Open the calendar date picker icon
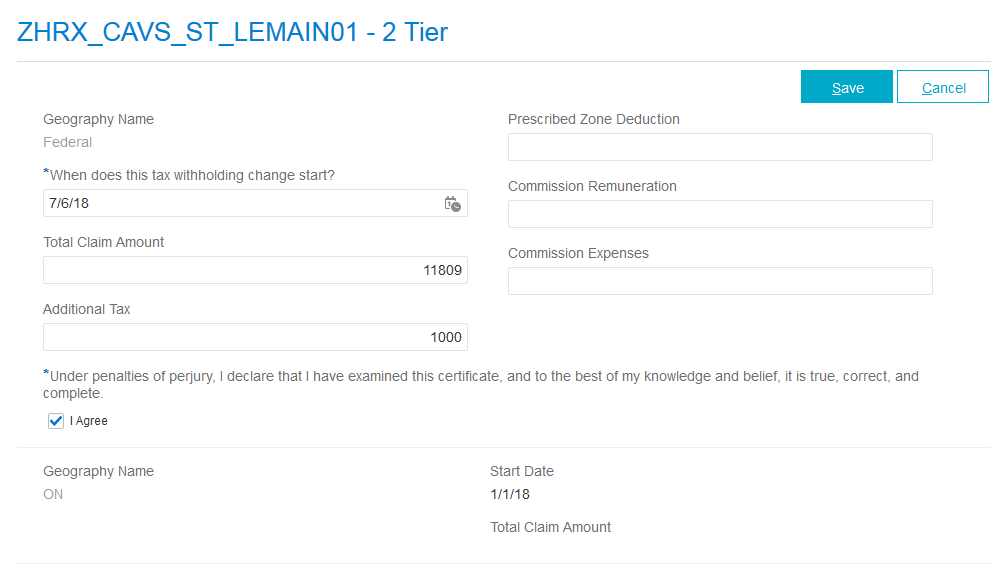997x569 pixels. (452, 204)
